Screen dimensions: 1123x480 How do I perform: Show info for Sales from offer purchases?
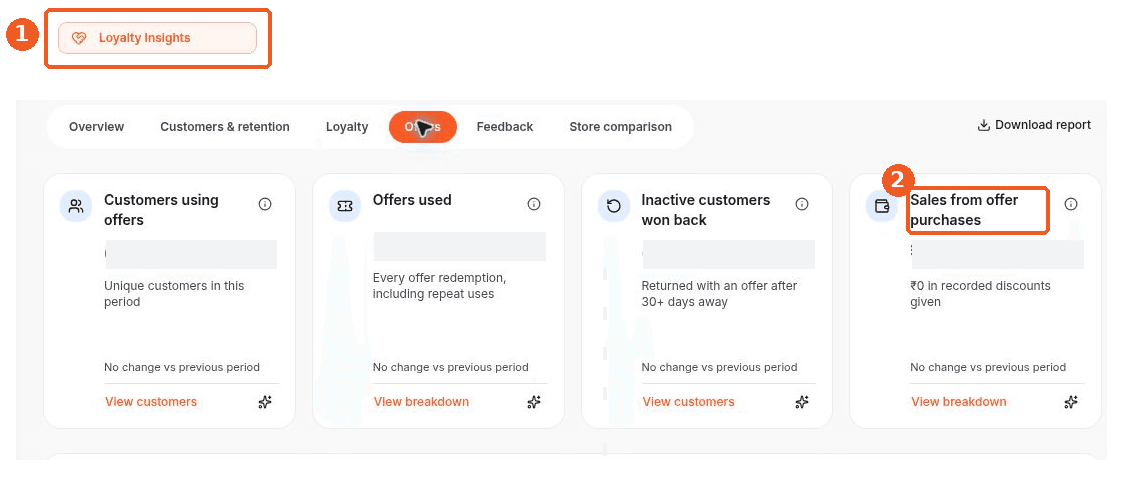click(x=1071, y=204)
